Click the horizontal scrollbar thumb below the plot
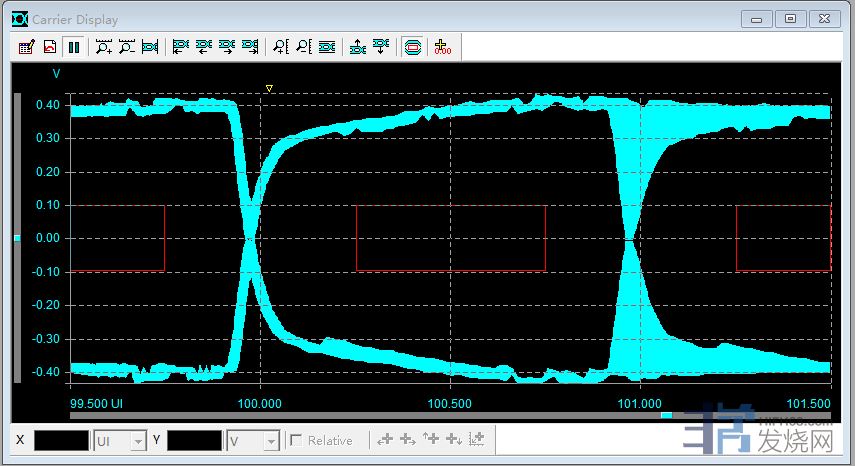Screen dimensions: 855x466 coord(667,414)
